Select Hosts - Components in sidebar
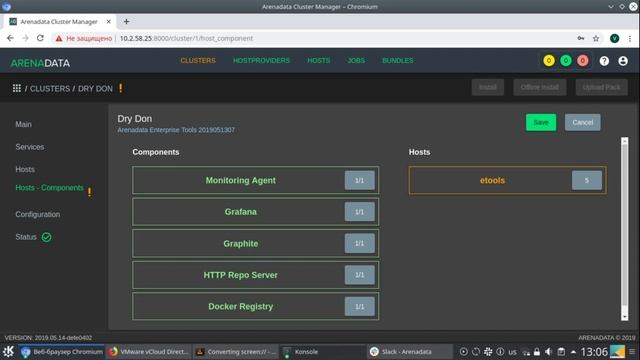Image resolution: width=640 pixels, height=360 pixels. [x=49, y=188]
